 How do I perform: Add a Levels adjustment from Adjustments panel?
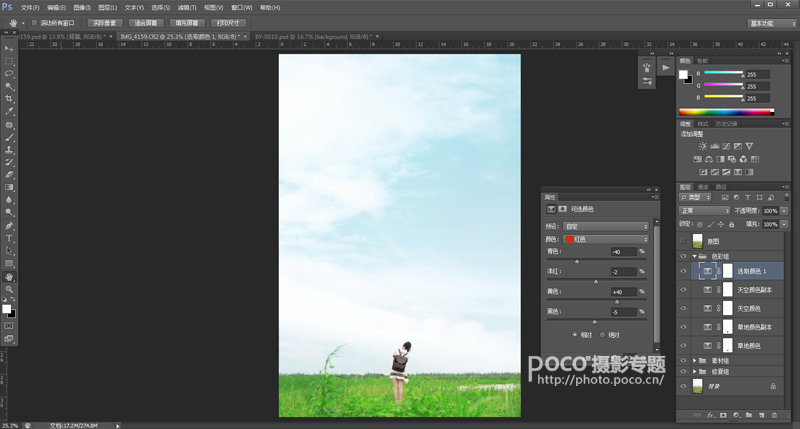click(x=714, y=146)
